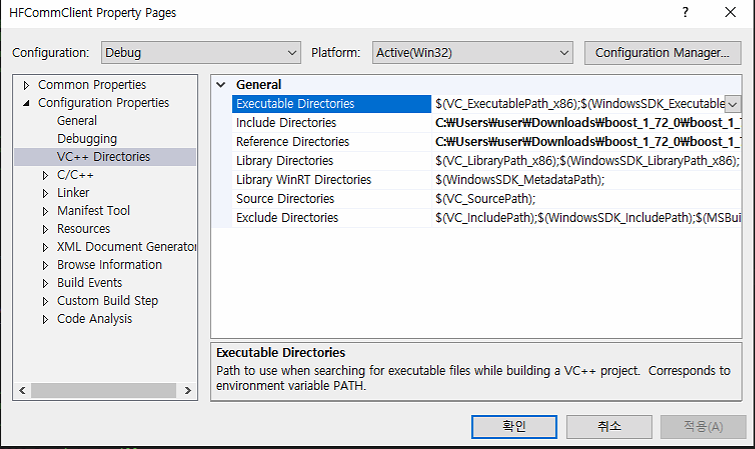
Task: Open the Platform dropdown showing Active(Win32)
Action: 472,53
